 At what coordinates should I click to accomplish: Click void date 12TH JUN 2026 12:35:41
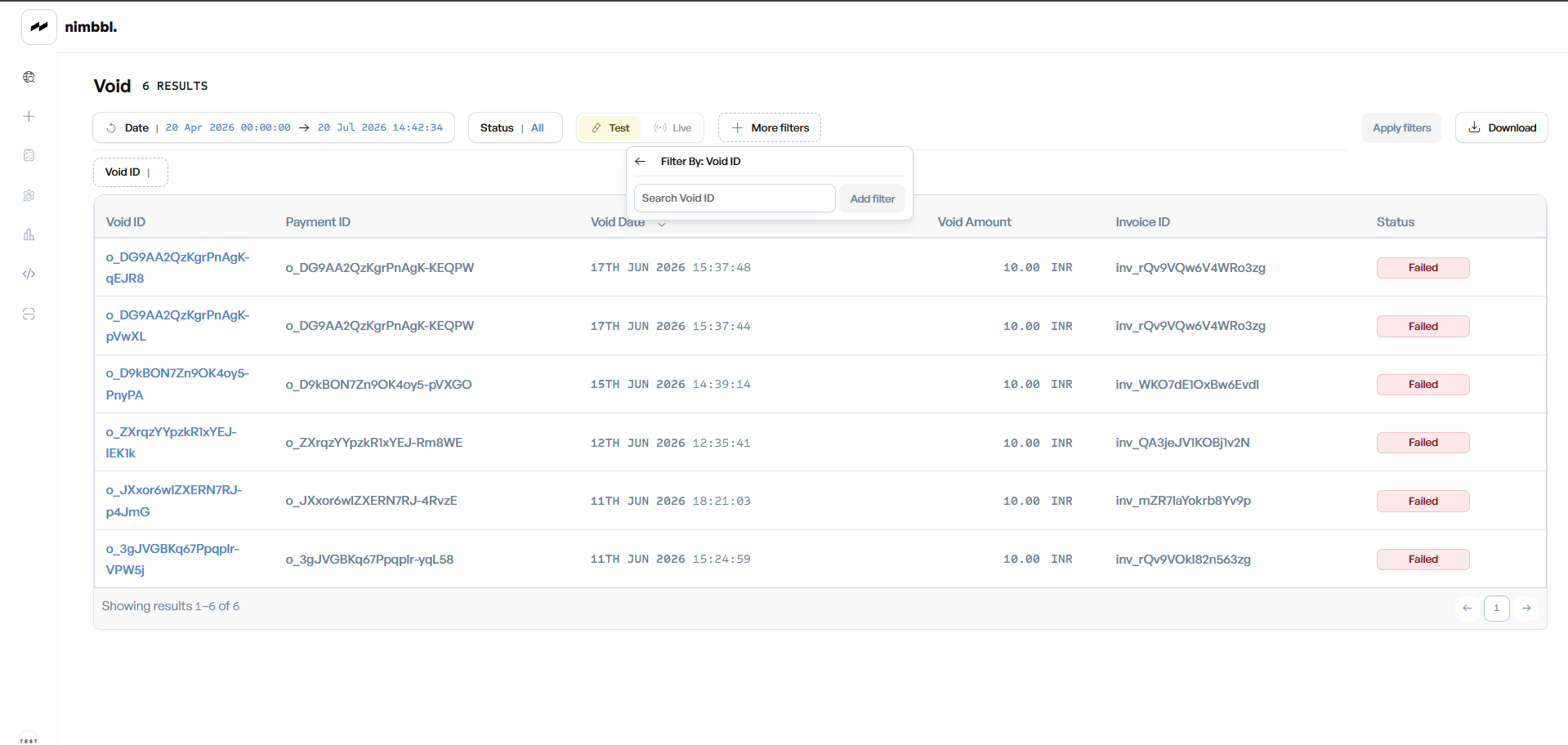(x=670, y=443)
